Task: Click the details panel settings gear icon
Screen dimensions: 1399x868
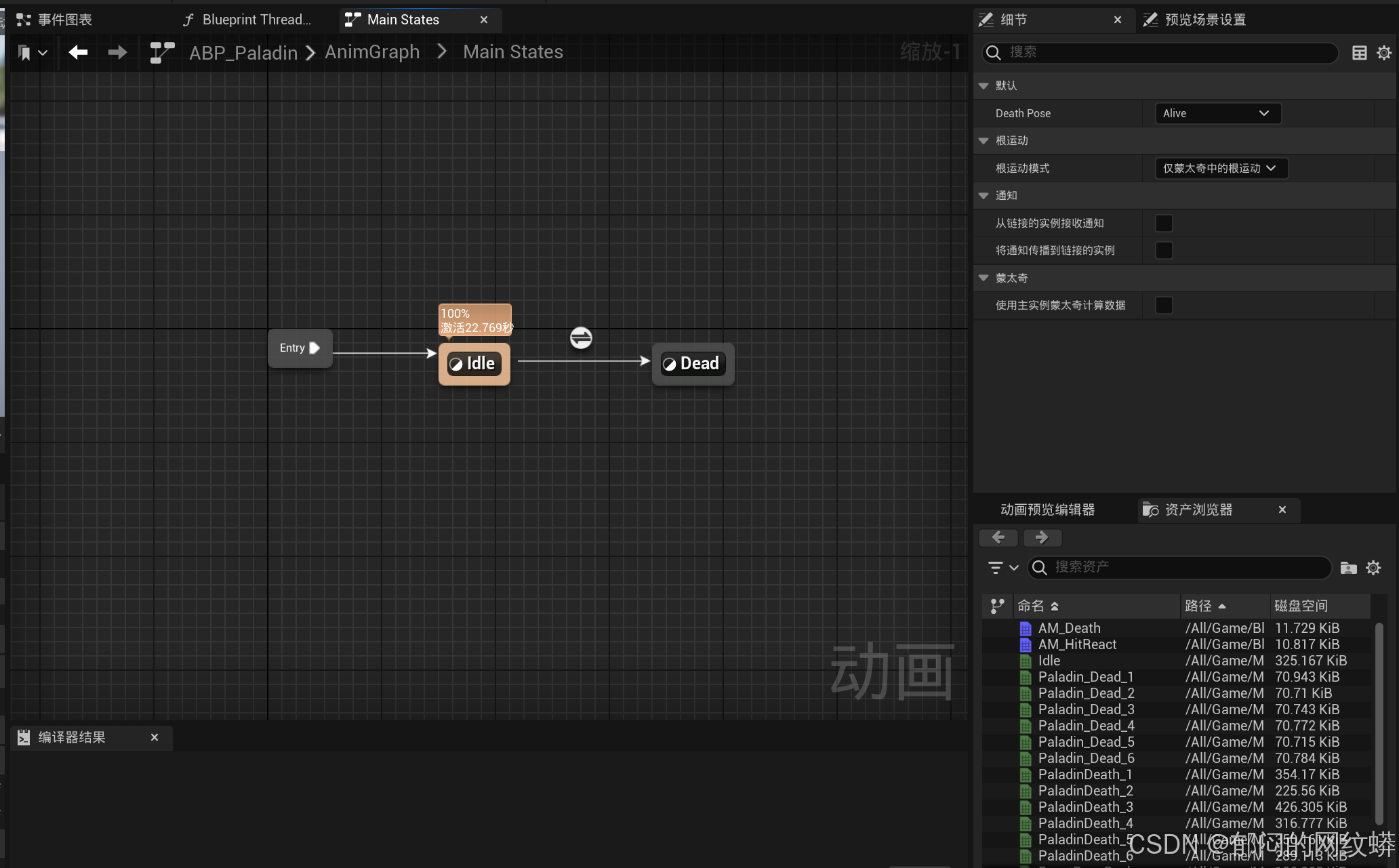Action: (x=1384, y=53)
